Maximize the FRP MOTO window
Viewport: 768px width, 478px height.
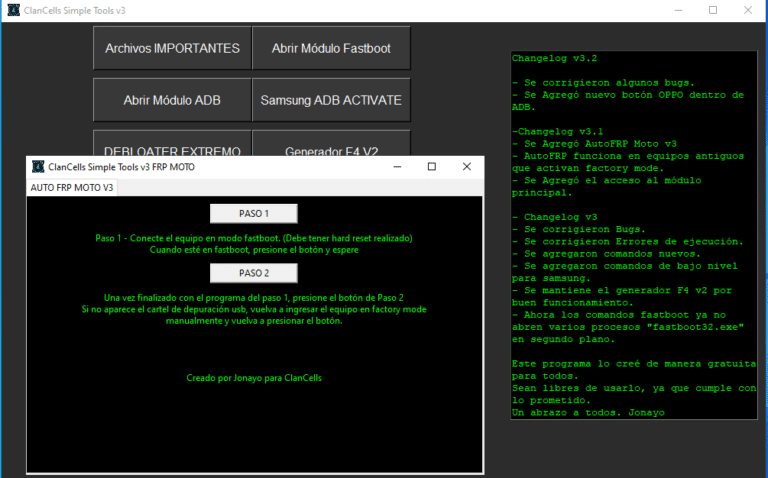[x=432, y=167]
